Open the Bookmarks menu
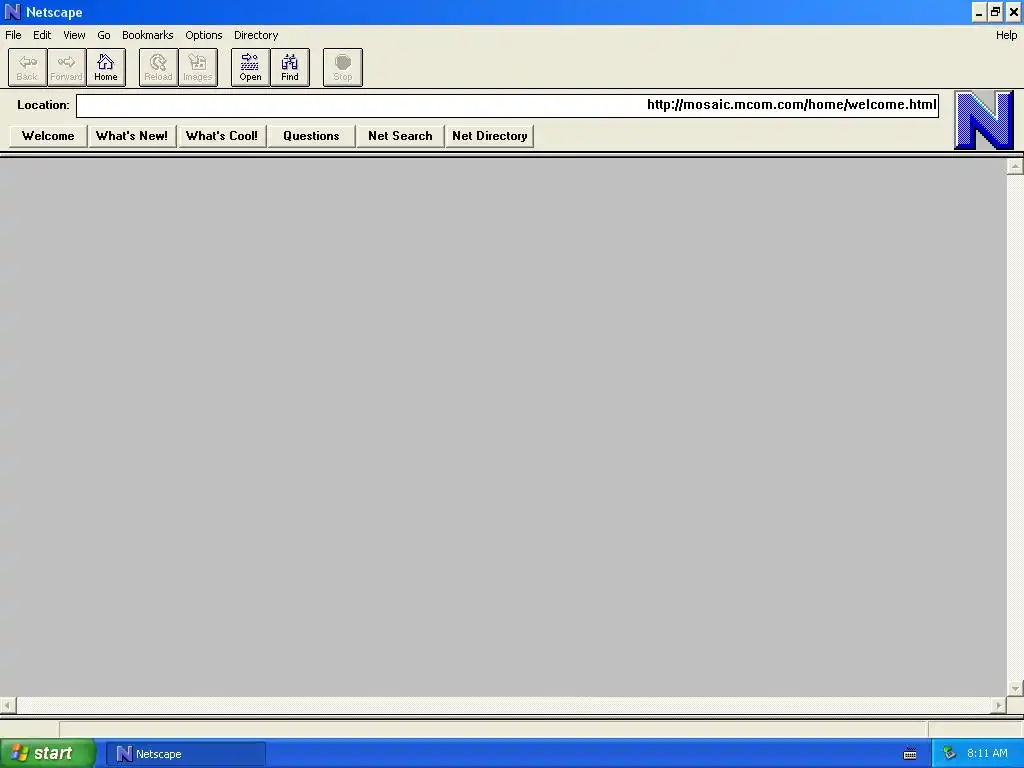Screen dimensions: 1024x768 coord(148,35)
